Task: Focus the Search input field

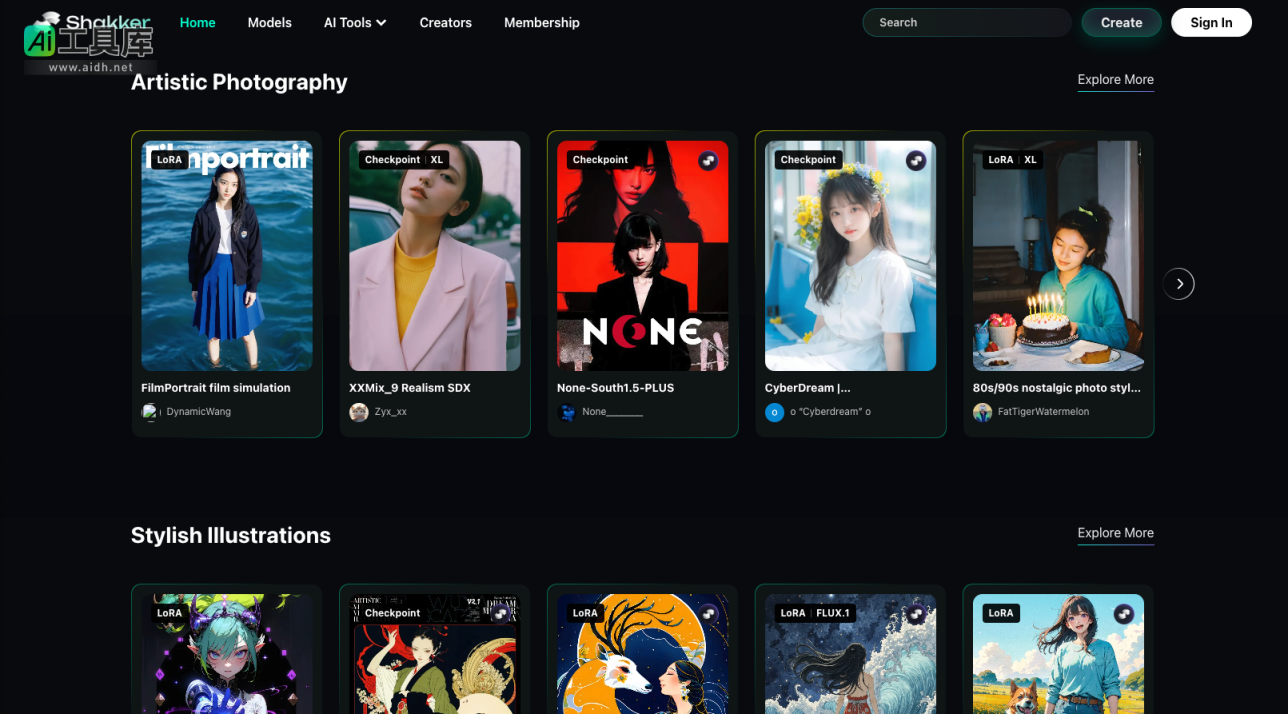Action: click(966, 22)
